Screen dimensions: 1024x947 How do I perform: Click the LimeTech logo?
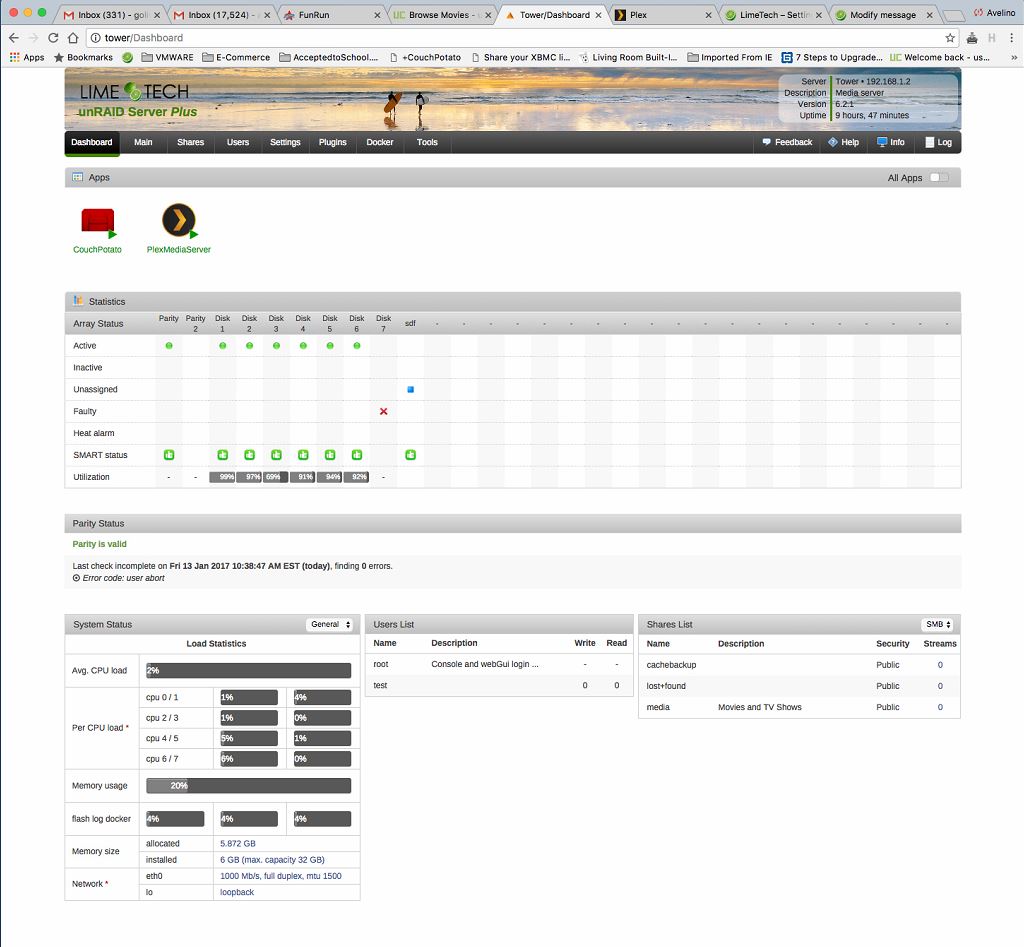point(135,91)
